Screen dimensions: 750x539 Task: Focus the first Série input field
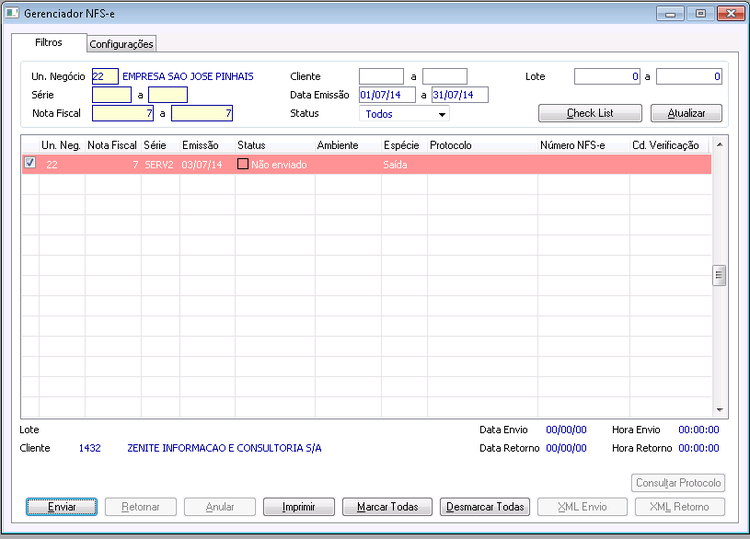click(111, 95)
